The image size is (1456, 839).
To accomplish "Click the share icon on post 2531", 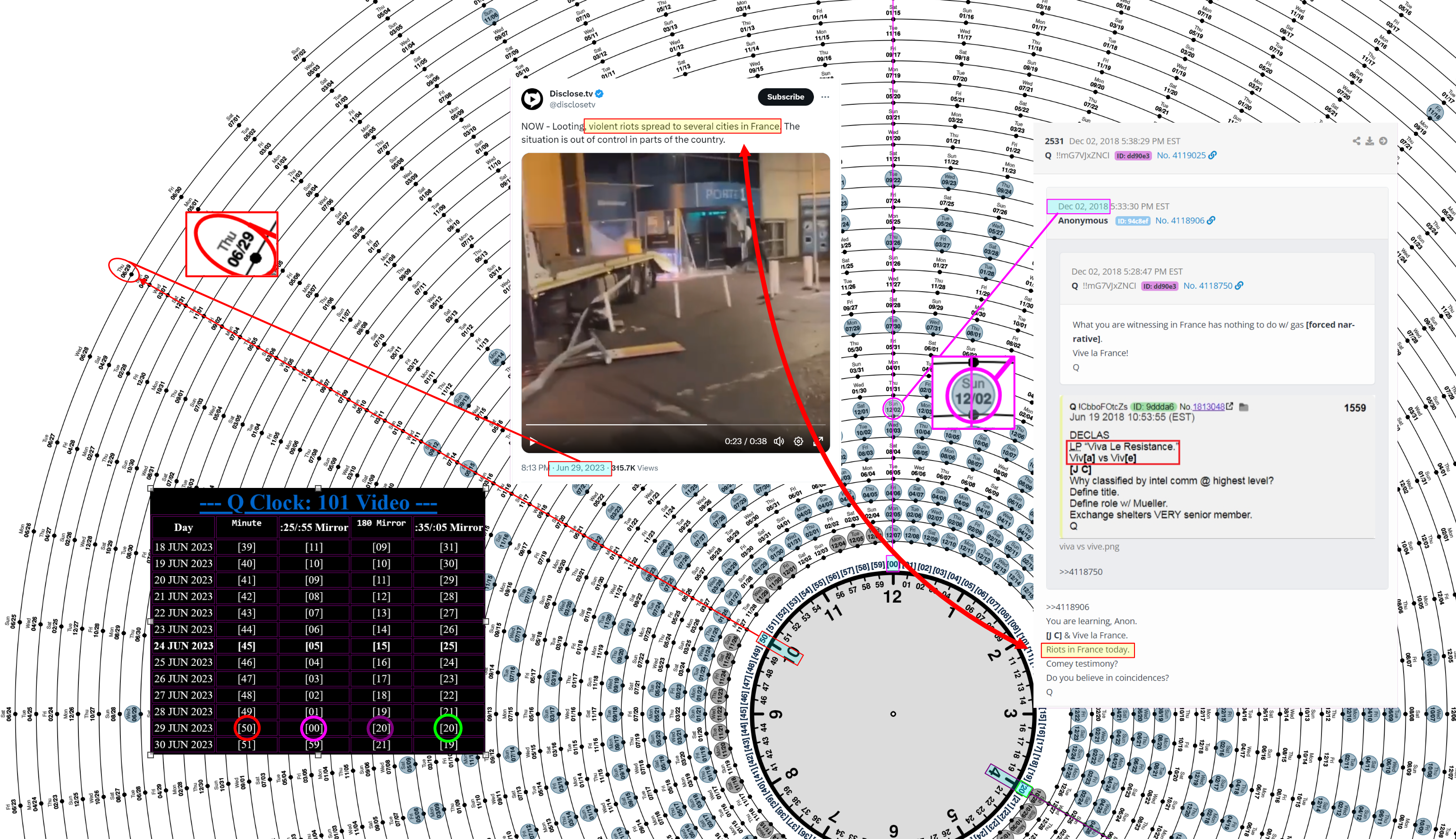I will pos(1356,141).
